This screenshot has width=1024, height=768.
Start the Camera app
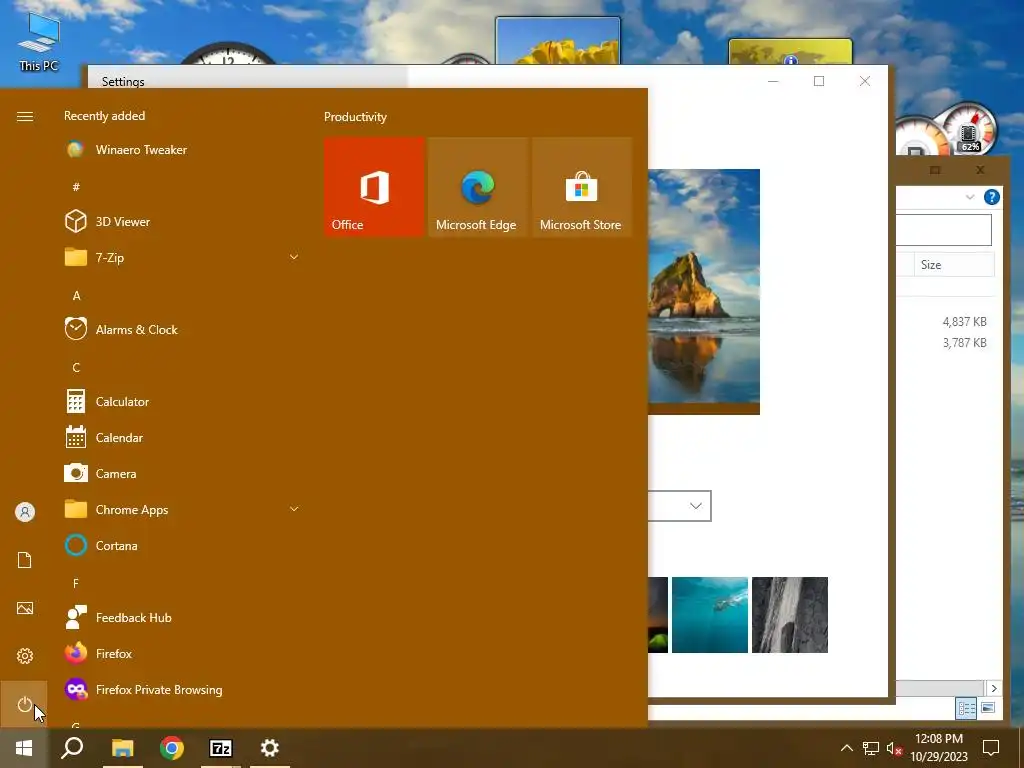pos(182,473)
